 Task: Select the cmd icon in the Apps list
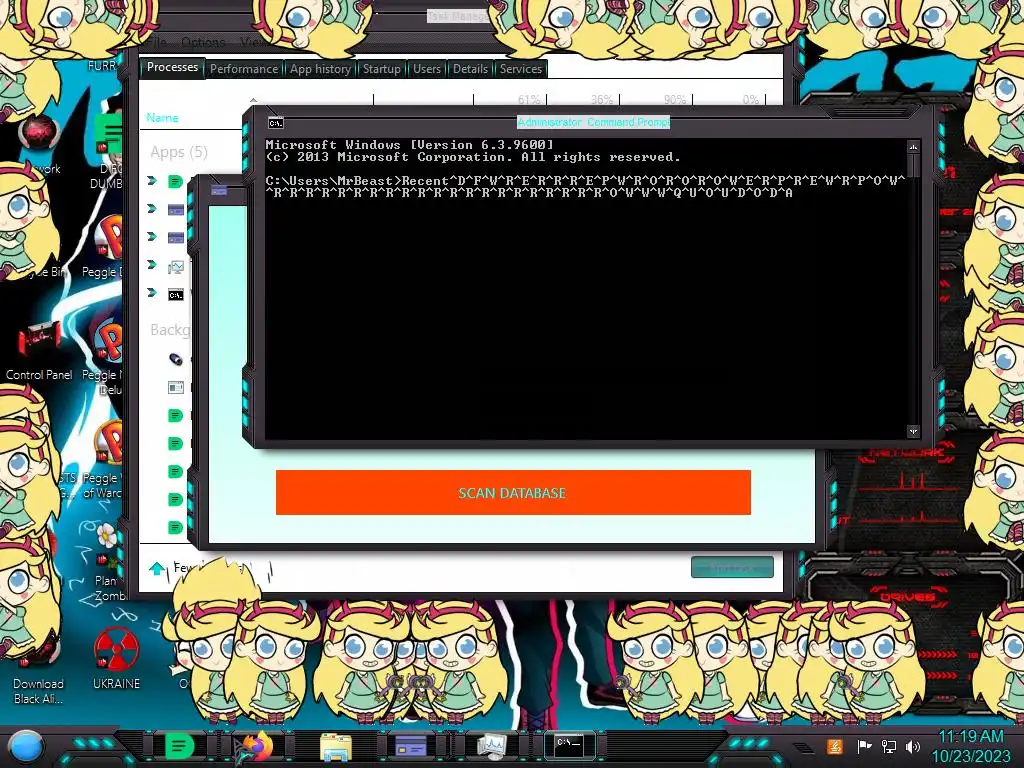176,295
